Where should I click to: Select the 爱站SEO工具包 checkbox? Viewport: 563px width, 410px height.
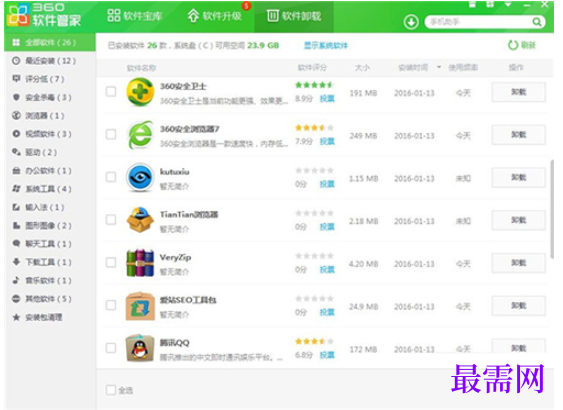111,305
